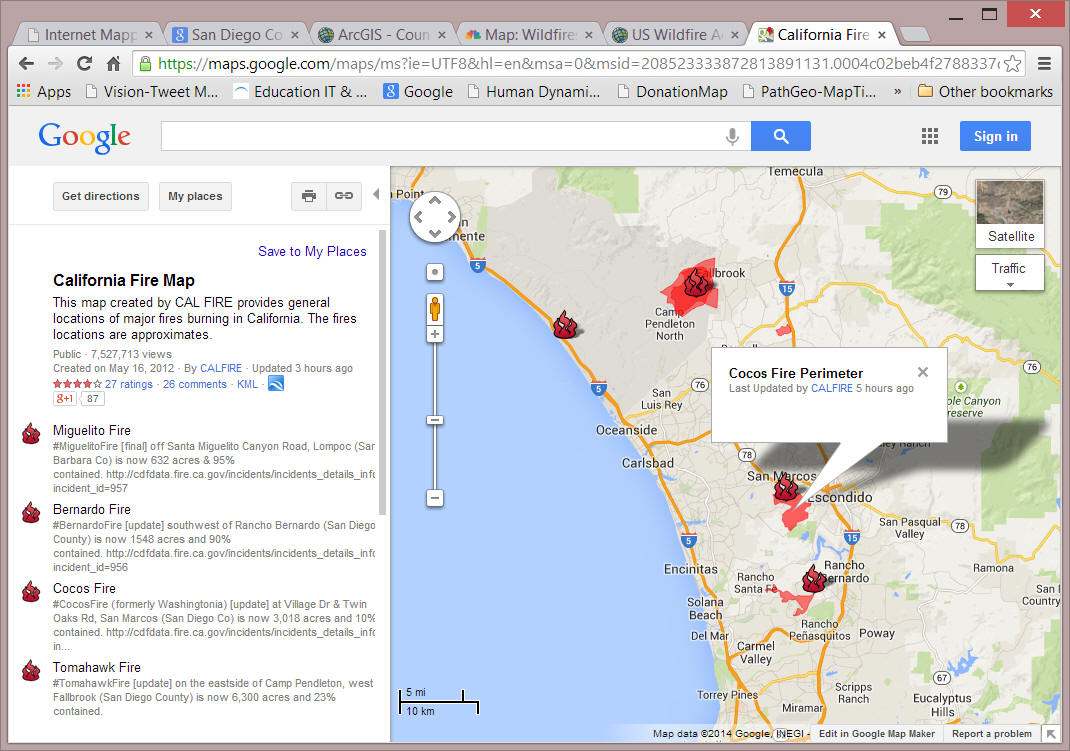
Task: Click the Tomahawk Fire marker near Fallbrook
Action: pyautogui.click(x=696, y=282)
